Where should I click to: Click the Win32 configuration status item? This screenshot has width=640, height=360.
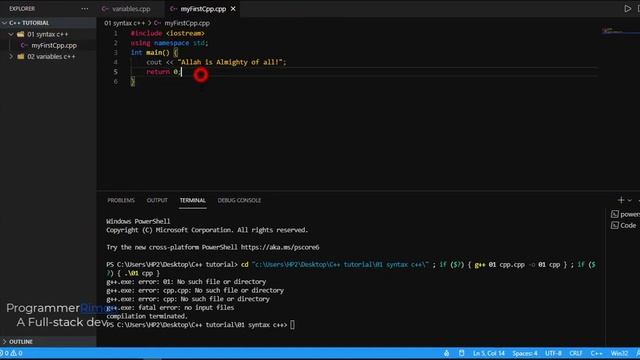click(x=620, y=353)
